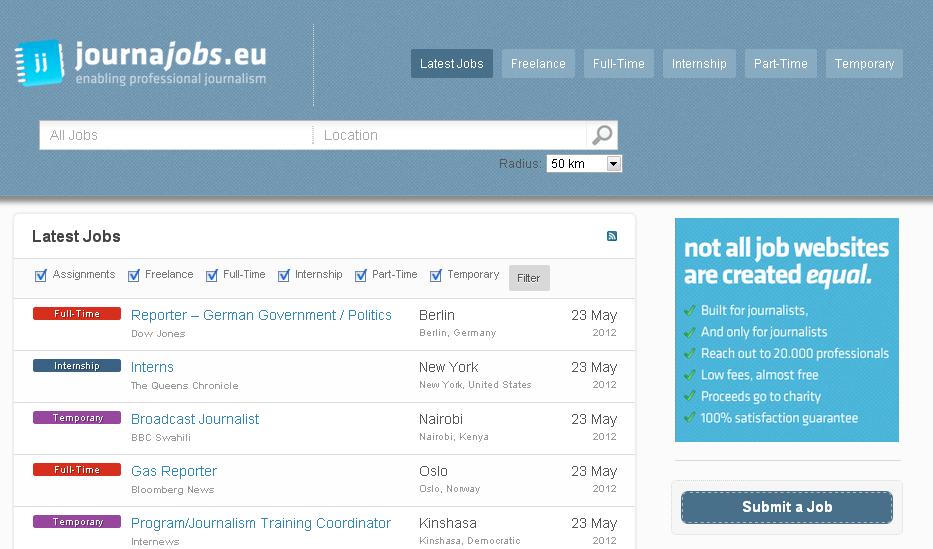The height and width of the screenshot is (549, 933).
Task: Click the 'Nairobi, Kenya' location text
Action: (453, 437)
